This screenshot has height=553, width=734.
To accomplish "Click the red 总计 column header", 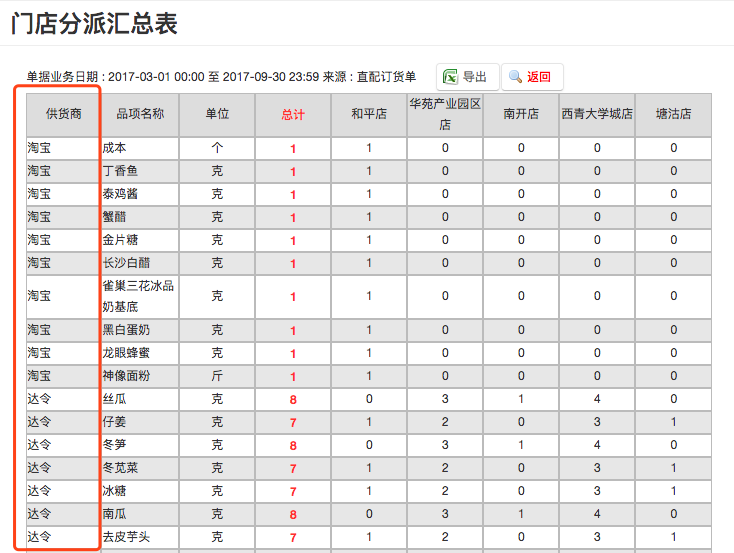I will tap(293, 115).
